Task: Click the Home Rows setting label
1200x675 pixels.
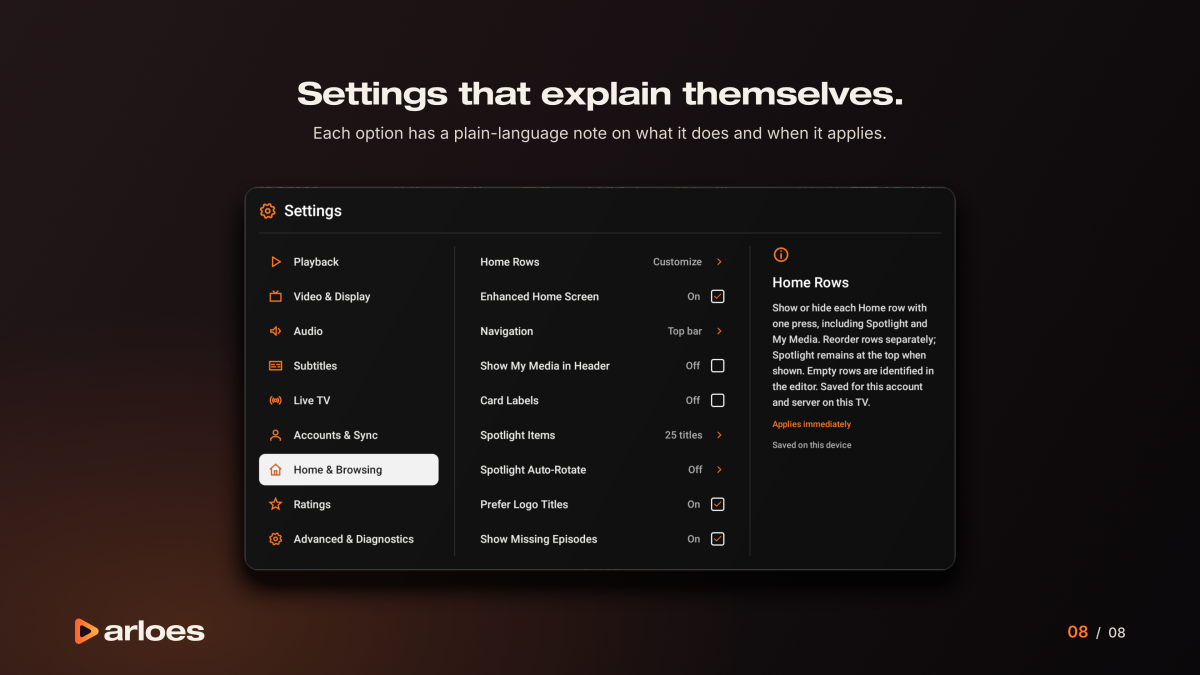Action: [509, 262]
